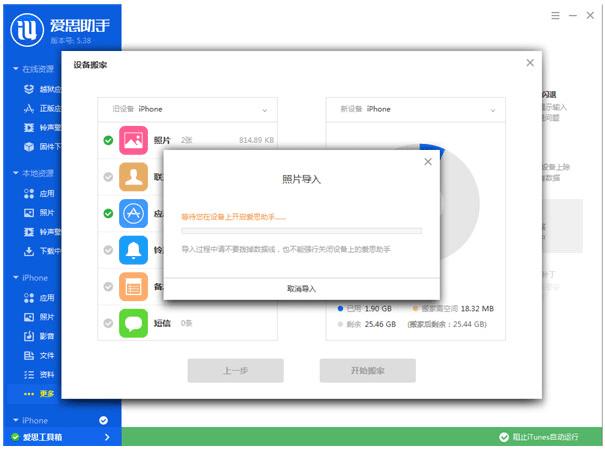Open 正版应用 icon under 在线资源
Viewport: 605px width, 449px height.
[x=29, y=108]
